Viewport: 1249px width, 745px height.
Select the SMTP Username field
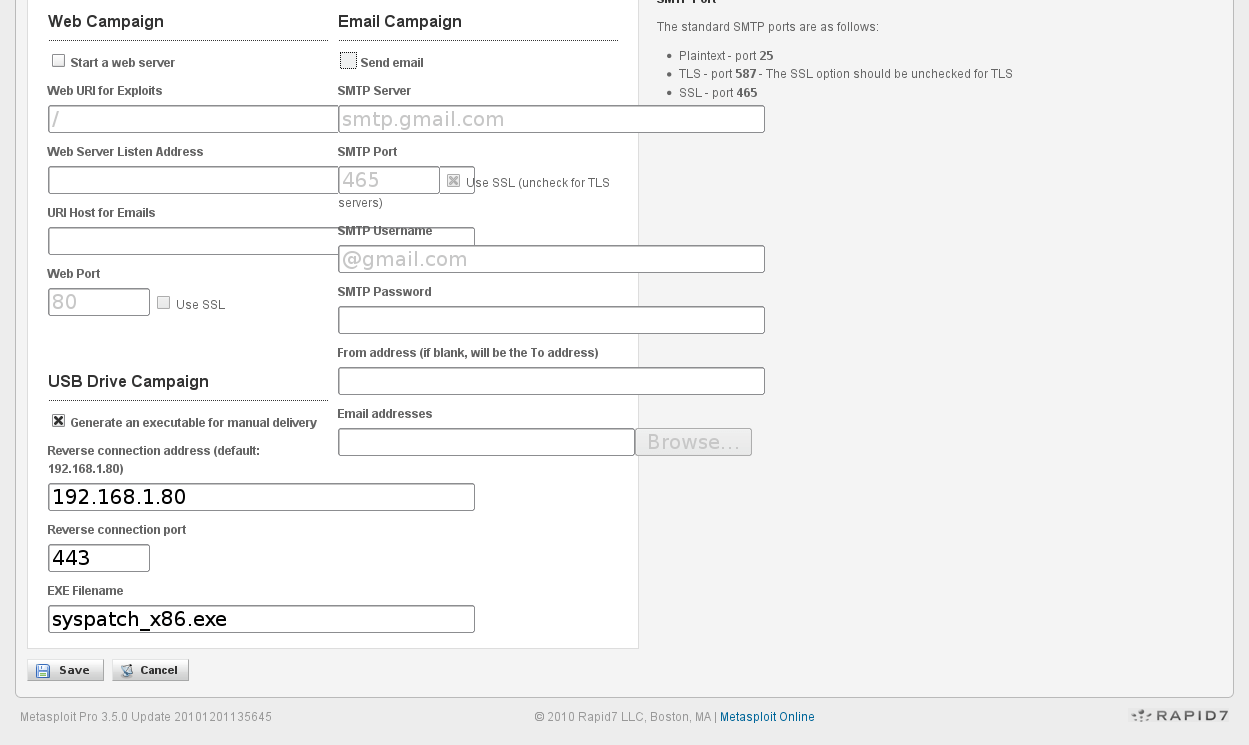click(550, 258)
